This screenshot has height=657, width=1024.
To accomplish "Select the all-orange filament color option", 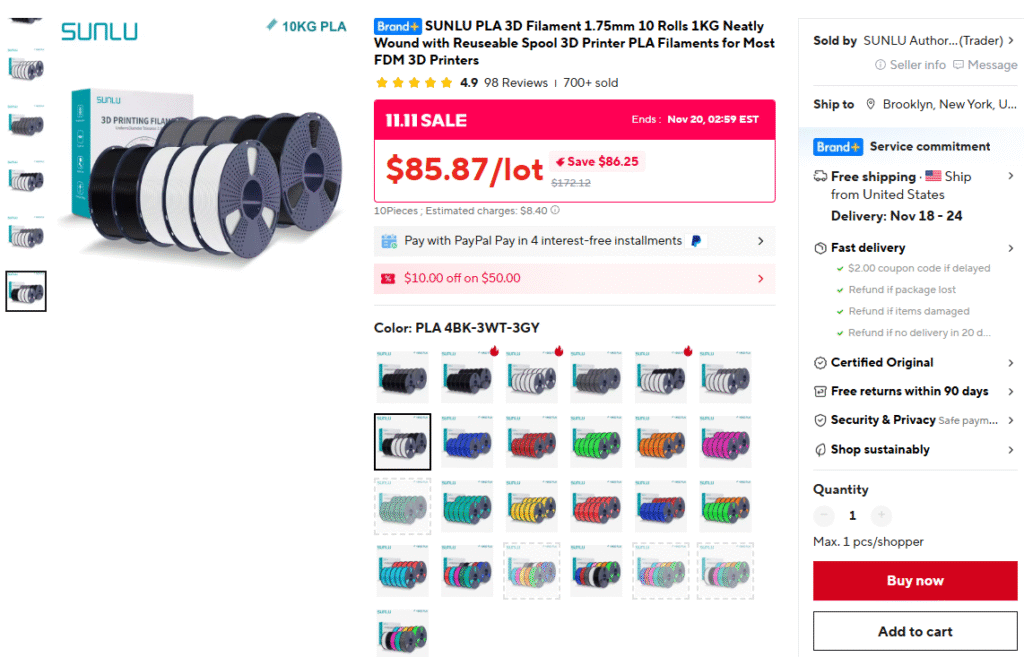I will pyautogui.click(x=660, y=442).
